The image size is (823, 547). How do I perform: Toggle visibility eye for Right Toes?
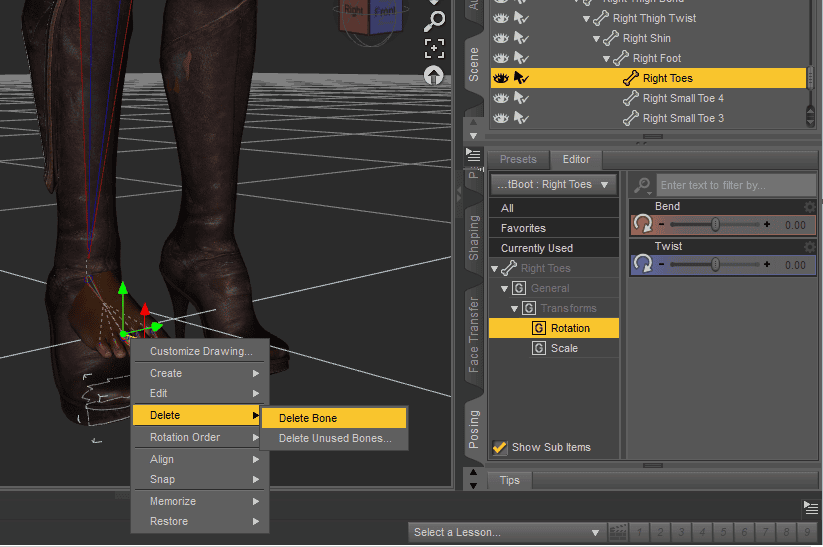[501, 78]
